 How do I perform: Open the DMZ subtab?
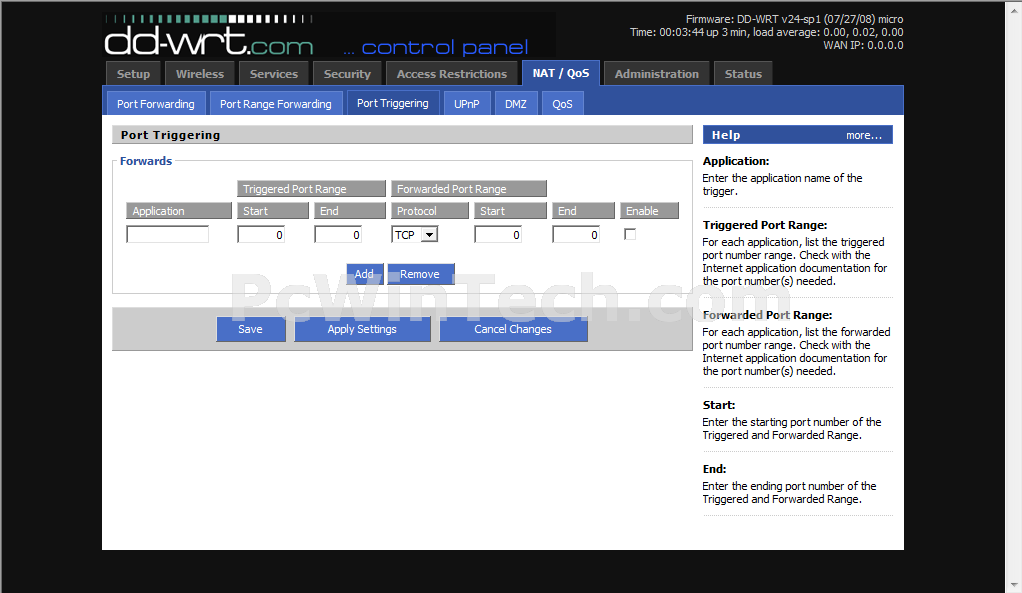pos(515,104)
